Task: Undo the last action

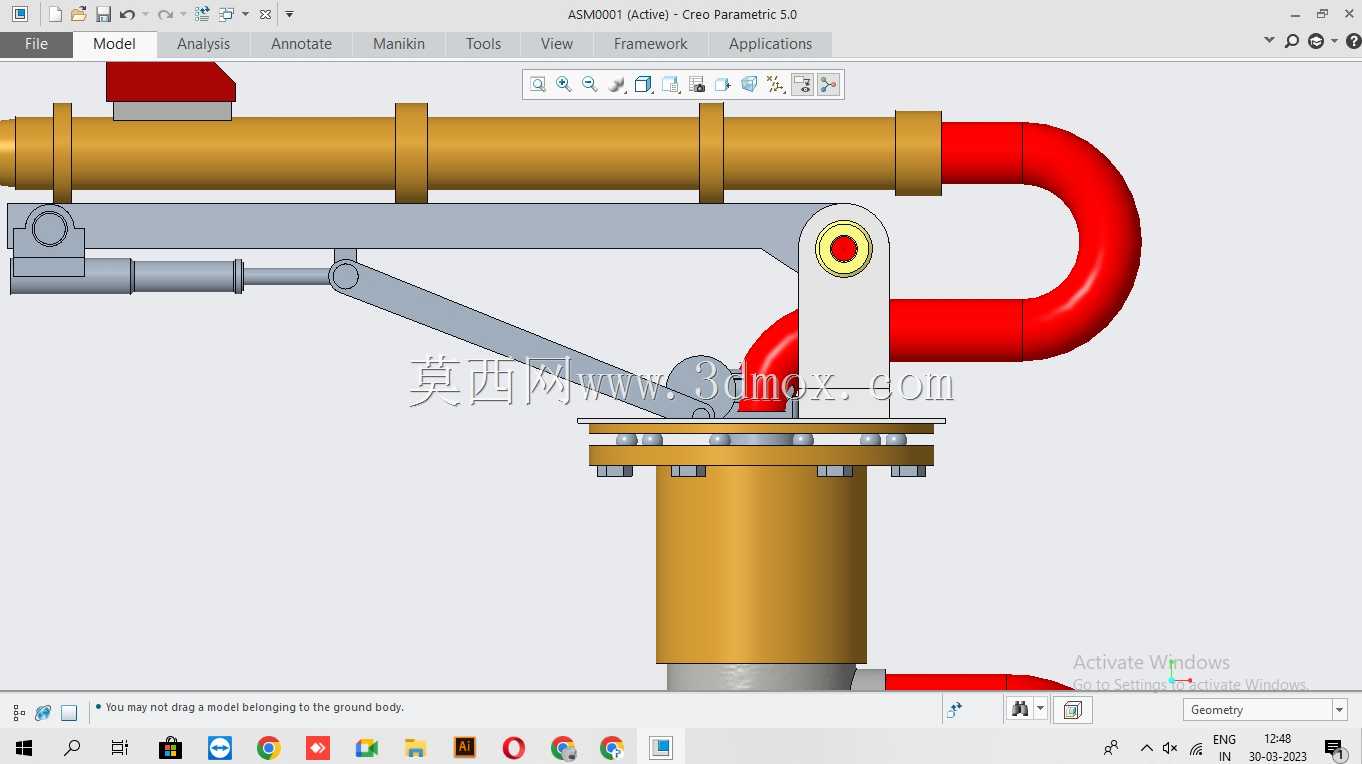Action: click(127, 14)
